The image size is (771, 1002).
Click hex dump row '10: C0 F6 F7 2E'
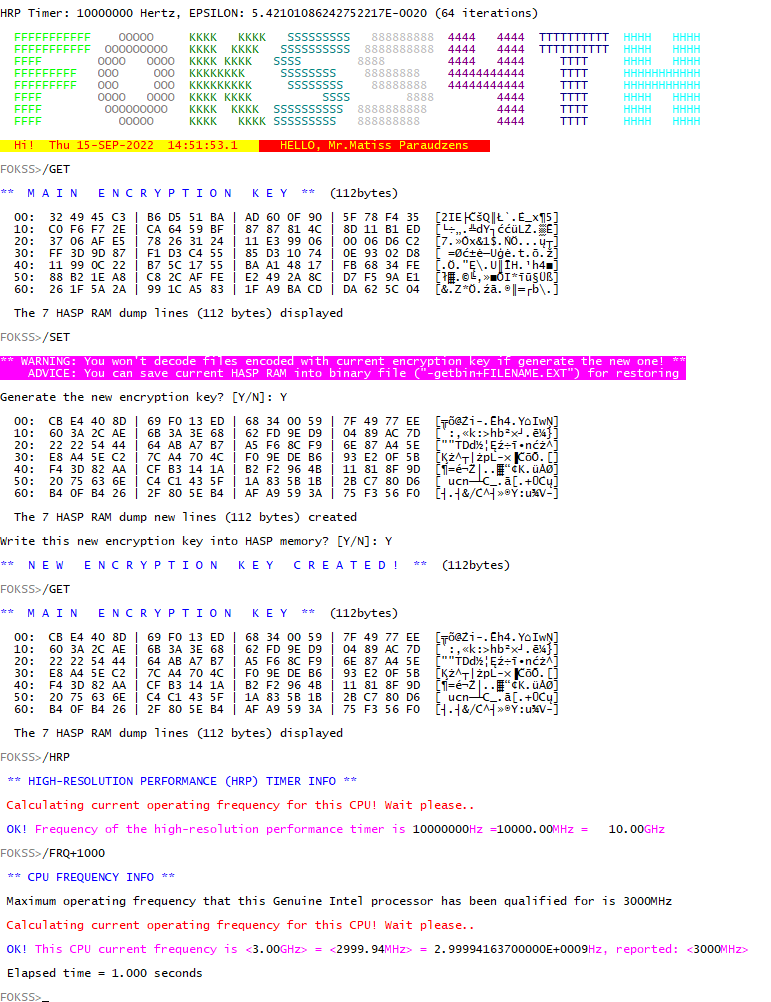[x=286, y=229]
